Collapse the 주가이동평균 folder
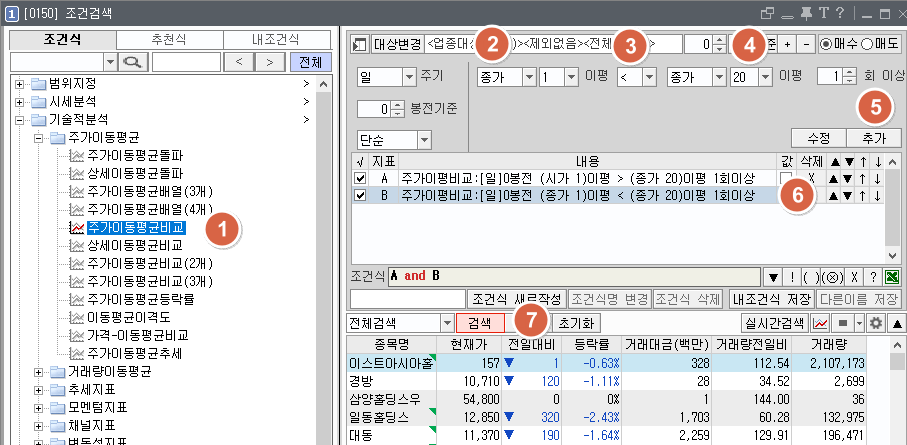The width and height of the screenshot is (907, 445). [x=39, y=138]
